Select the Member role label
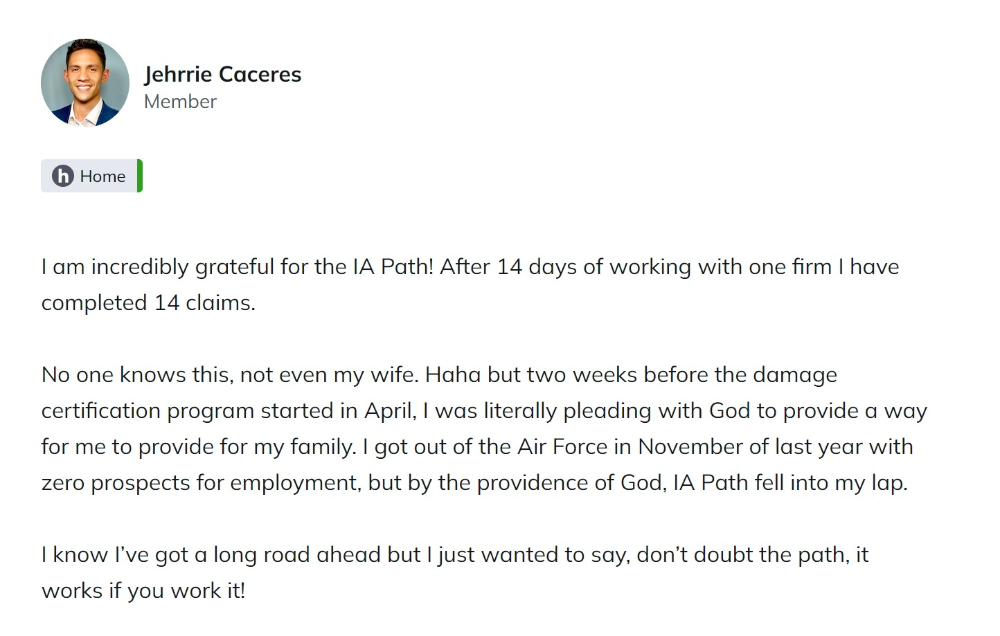 (180, 101)
